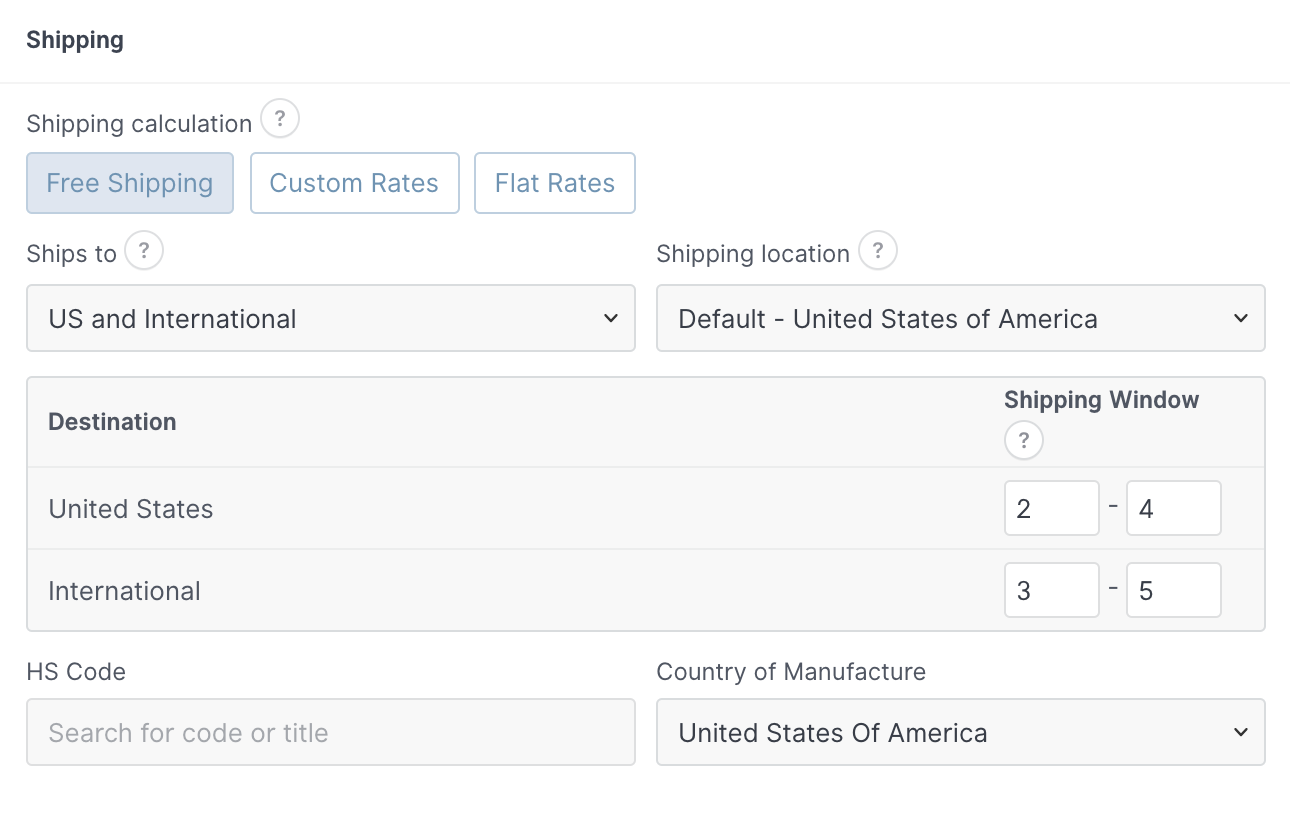Select the Flat Rates option

point(554,183)
